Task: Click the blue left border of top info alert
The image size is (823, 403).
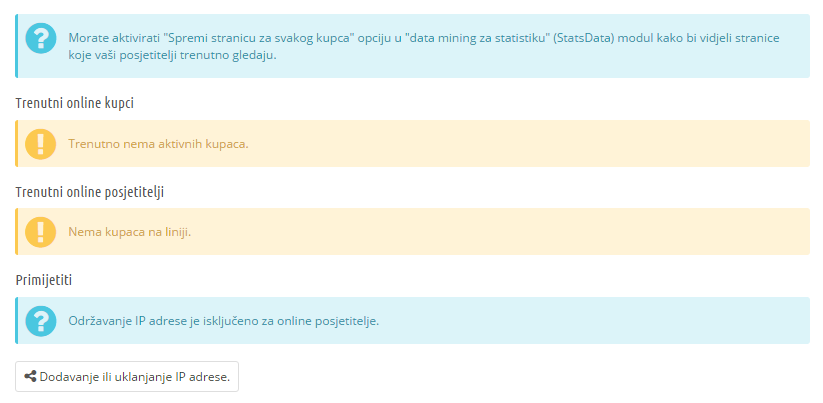Action: click(16, 46)
